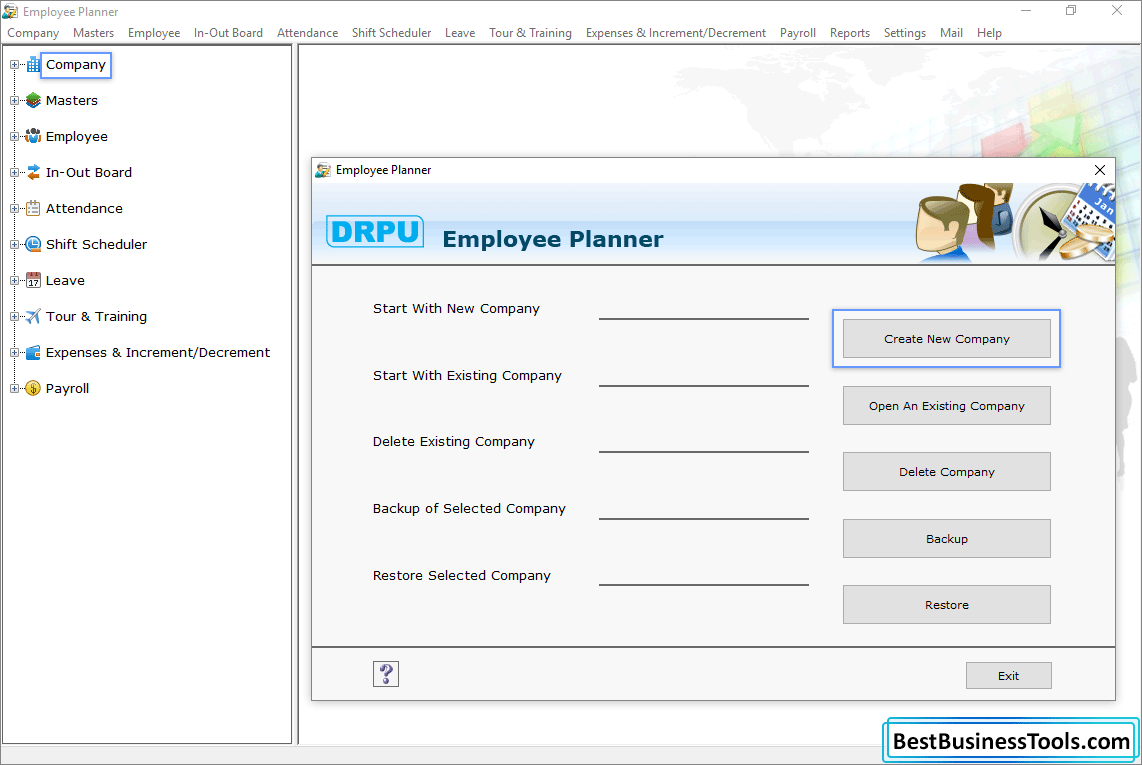Click the Exit button in dialog
Screen dimensions: 1142x765
tap(1009, 675)
